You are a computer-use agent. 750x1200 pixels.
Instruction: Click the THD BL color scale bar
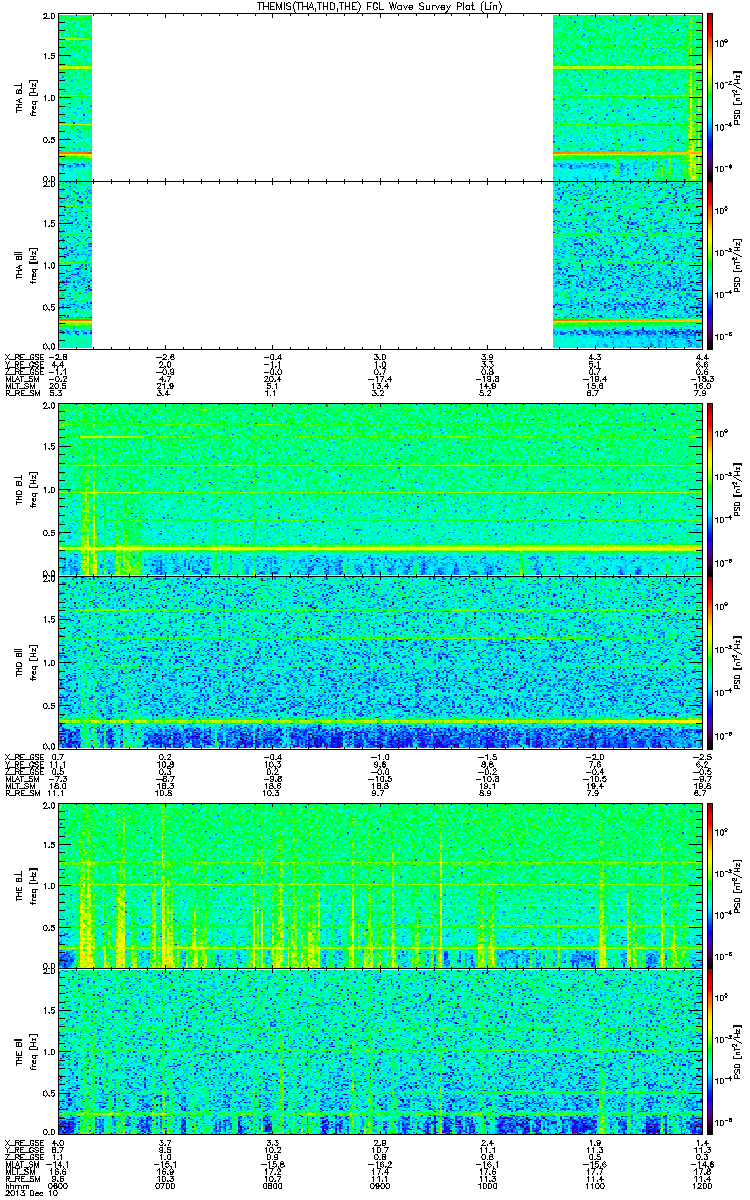coord(711,489)
